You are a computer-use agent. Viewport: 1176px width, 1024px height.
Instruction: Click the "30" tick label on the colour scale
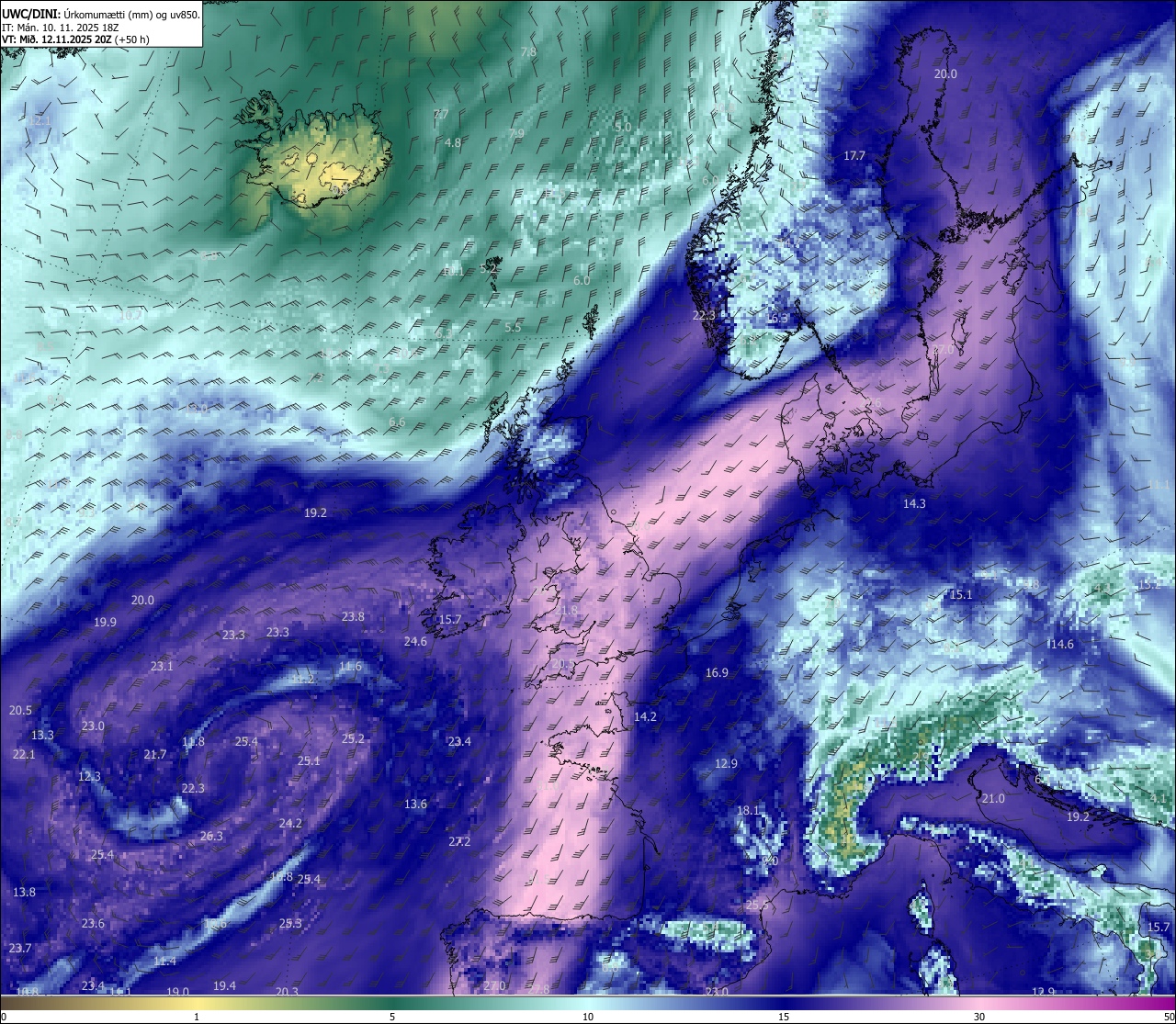point(979,1017)
